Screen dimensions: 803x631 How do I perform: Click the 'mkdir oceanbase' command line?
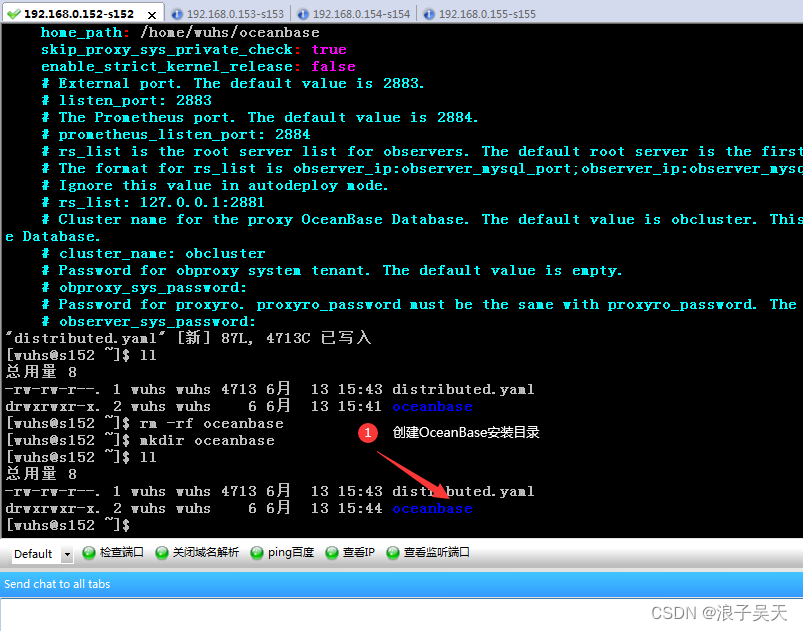click(x=140, y=440)
